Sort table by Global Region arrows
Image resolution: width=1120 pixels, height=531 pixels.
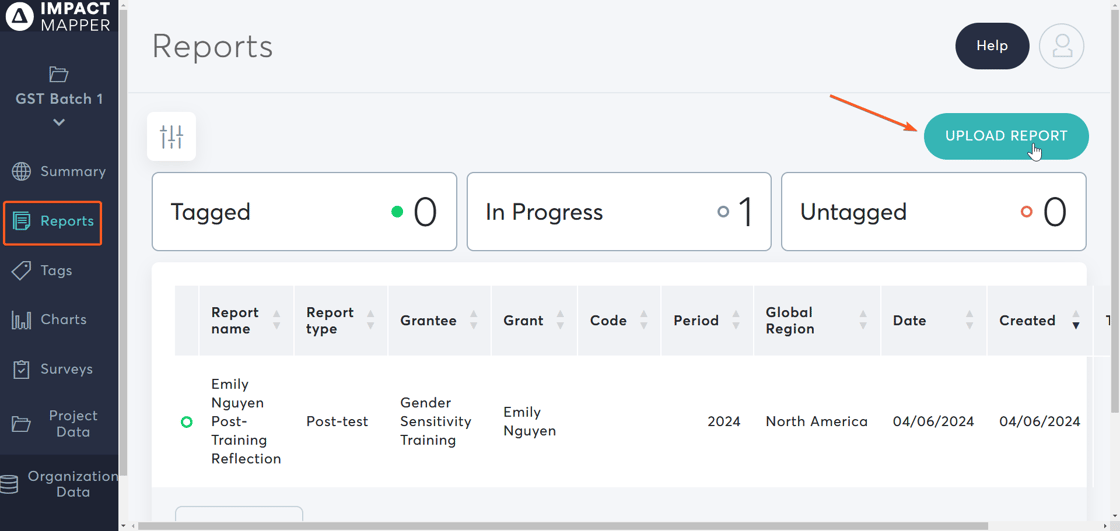[x=862, y=320]
